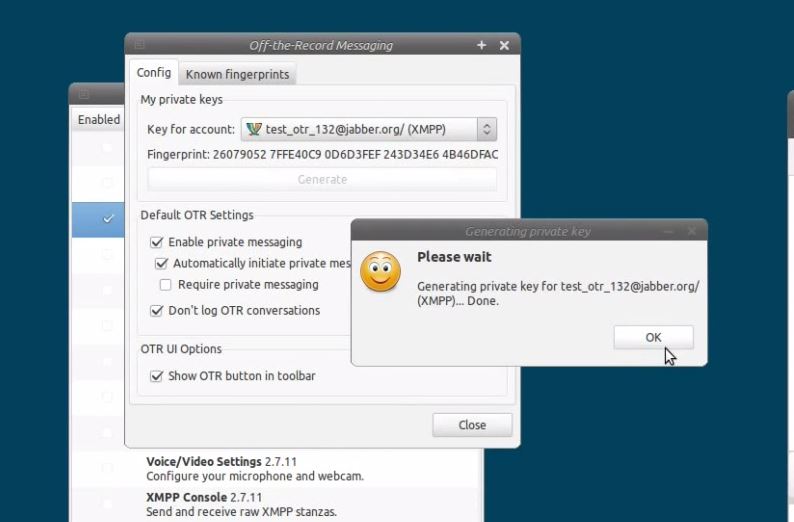The width and height of the screenshot is (794, 522).
Task: Uncheck Show OTR button in toolbar
Action: (156, 376)
